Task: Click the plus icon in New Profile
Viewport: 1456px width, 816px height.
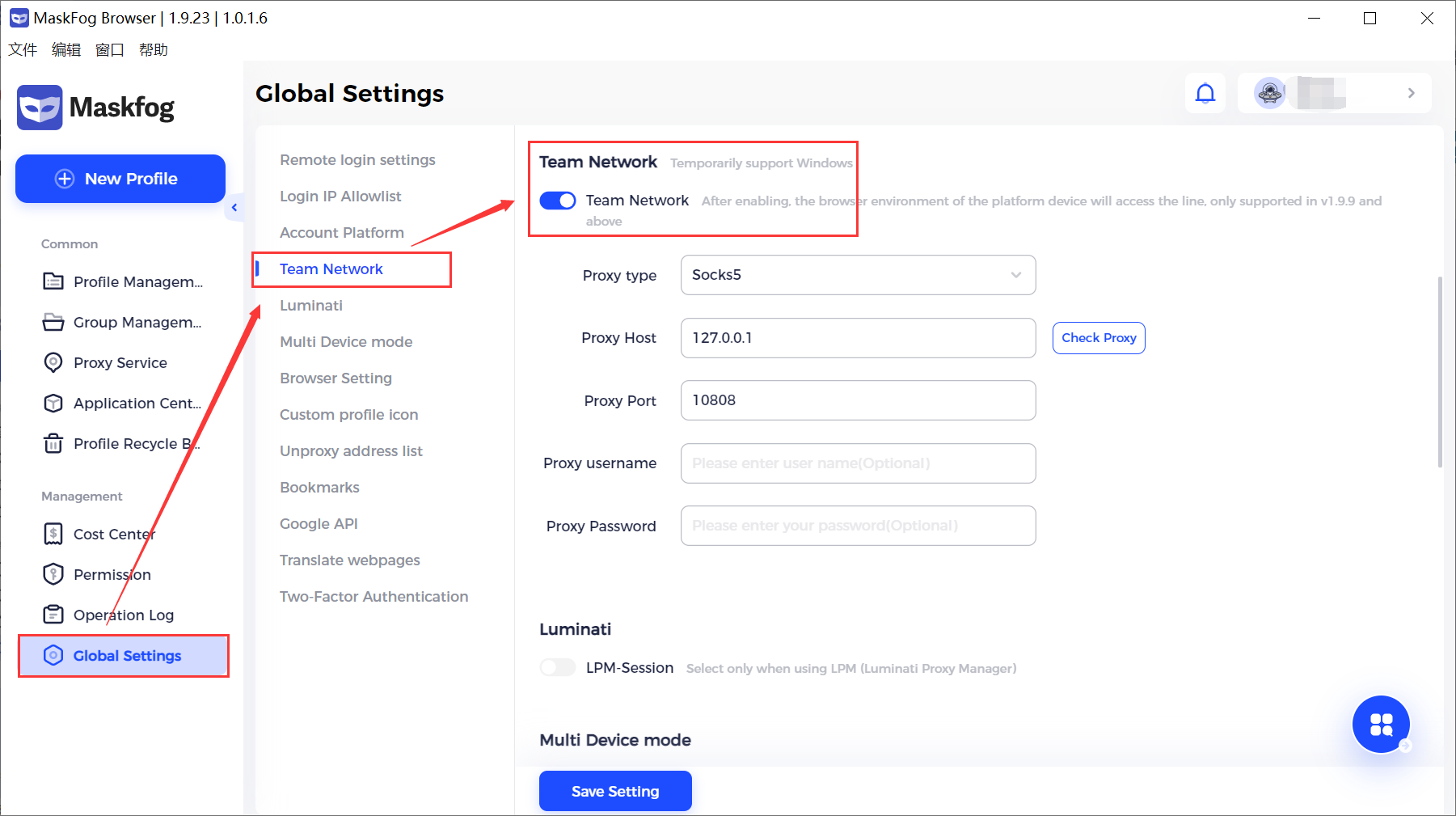Action: point(65,179)
